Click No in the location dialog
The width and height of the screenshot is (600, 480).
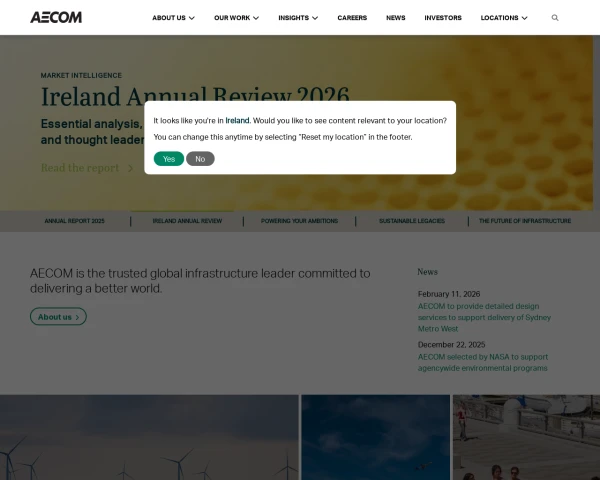point(200,158)
